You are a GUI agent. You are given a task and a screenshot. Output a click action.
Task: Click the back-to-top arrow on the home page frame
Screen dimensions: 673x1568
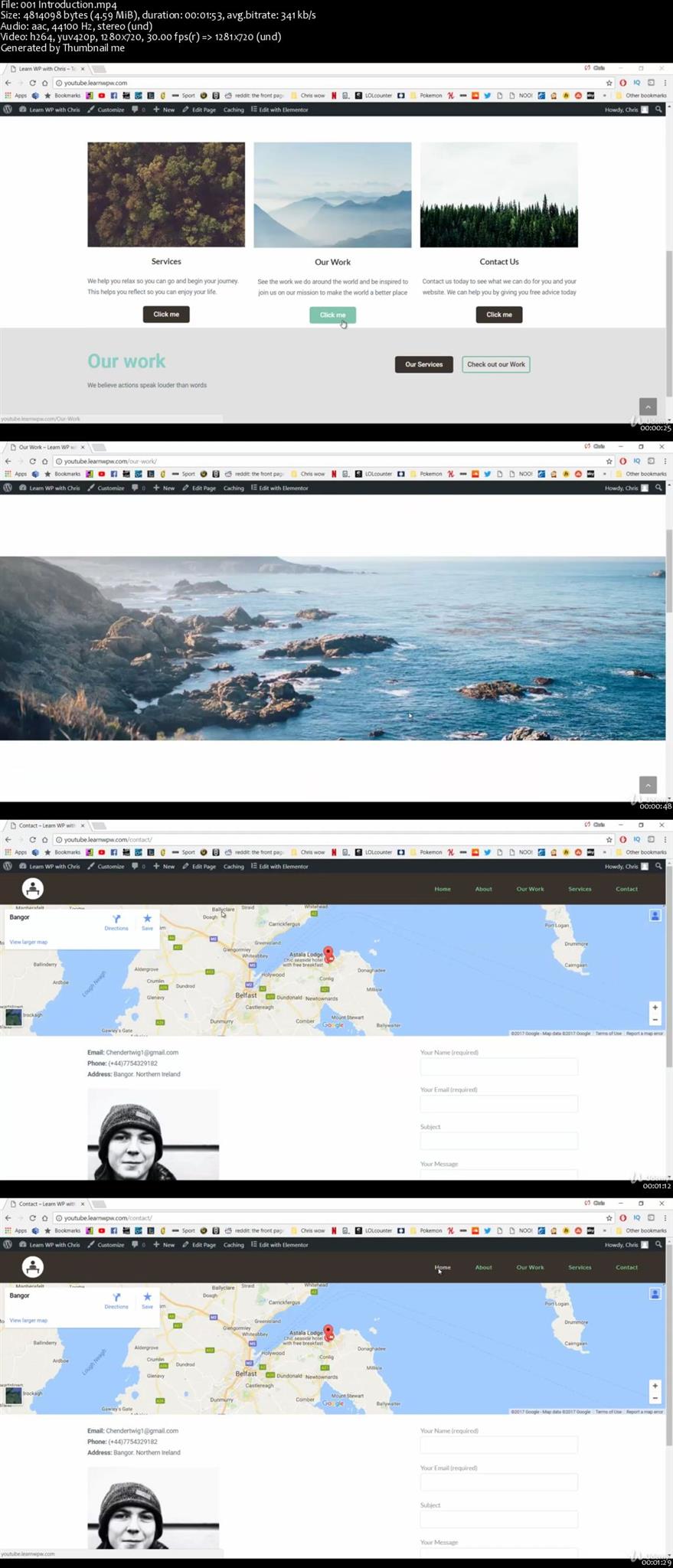tap(648, 407)
